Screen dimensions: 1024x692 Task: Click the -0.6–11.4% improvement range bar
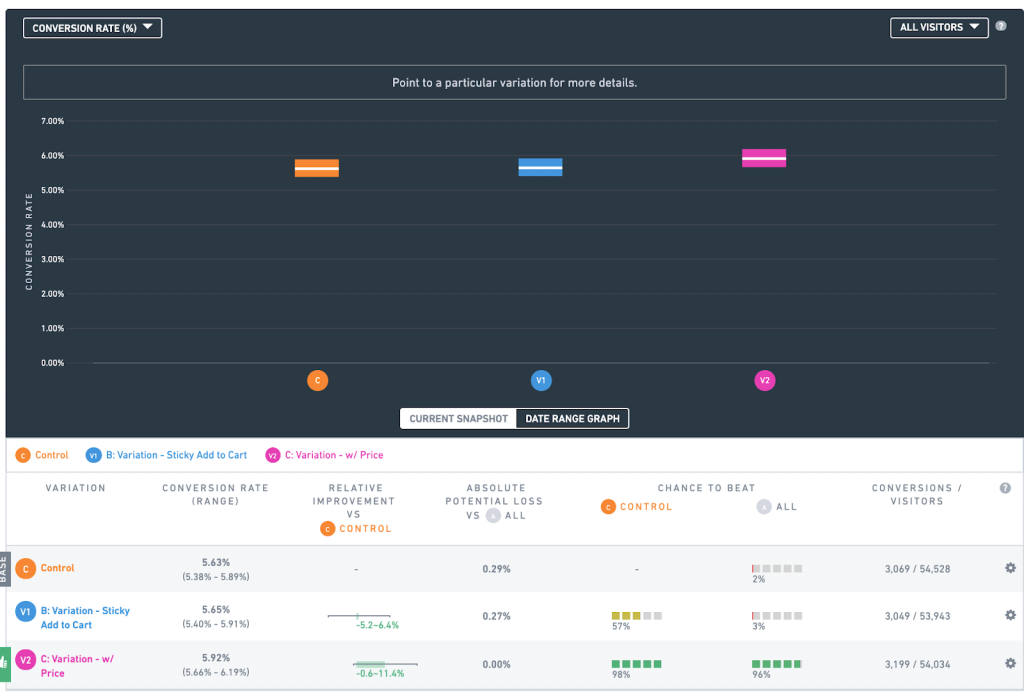(385, 665)
